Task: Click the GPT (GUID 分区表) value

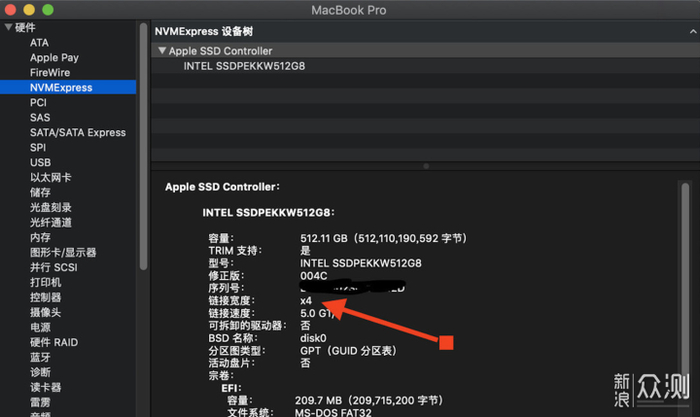Action: click(x=348, y=351)
